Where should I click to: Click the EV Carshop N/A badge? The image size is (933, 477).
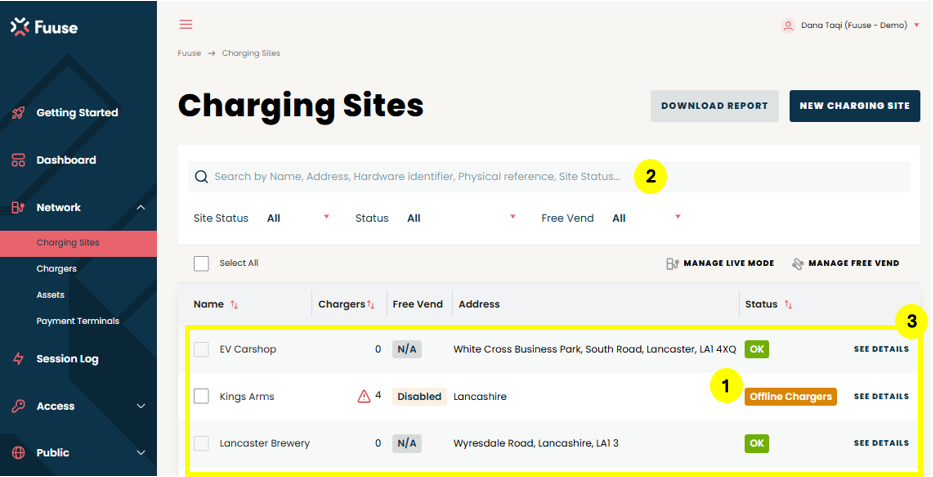click(x=407, y=349)
